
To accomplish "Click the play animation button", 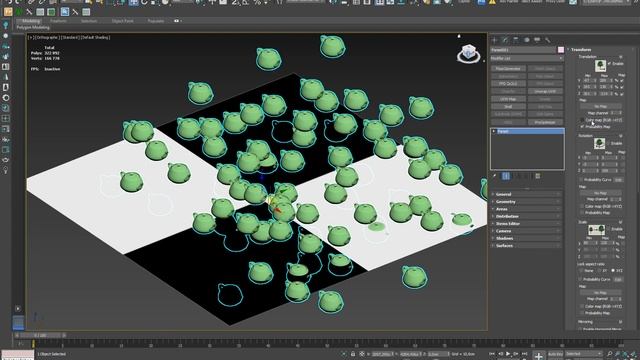I will (x=508, y=354).
